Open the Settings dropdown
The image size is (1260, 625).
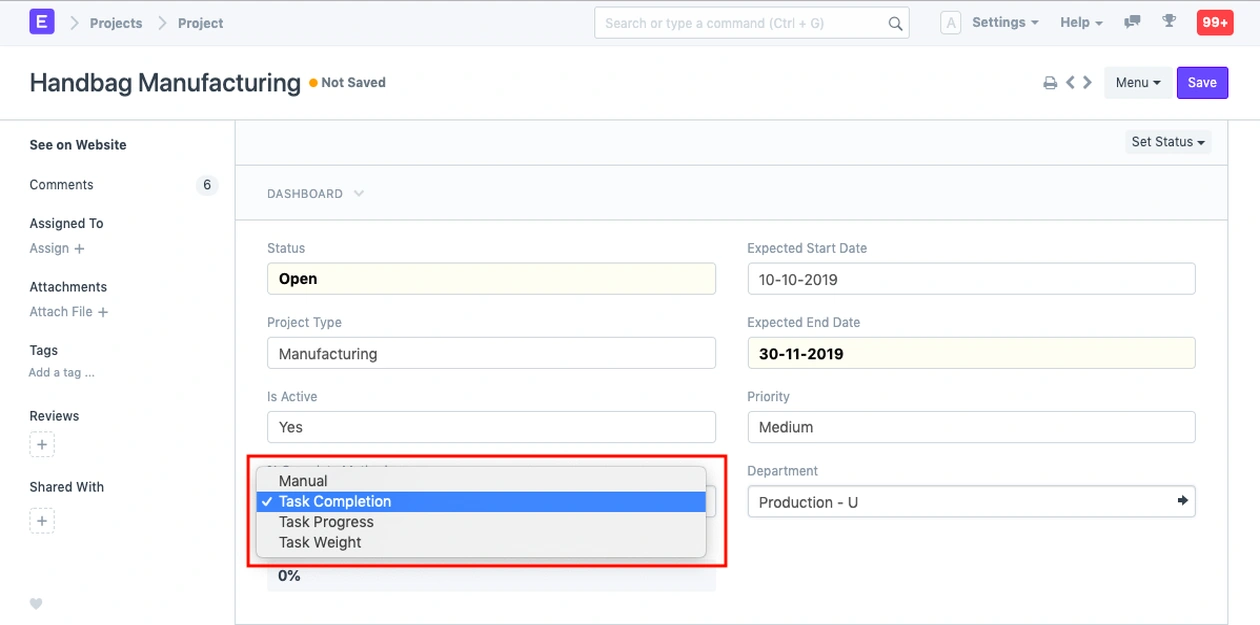[x=1004, y=22]
